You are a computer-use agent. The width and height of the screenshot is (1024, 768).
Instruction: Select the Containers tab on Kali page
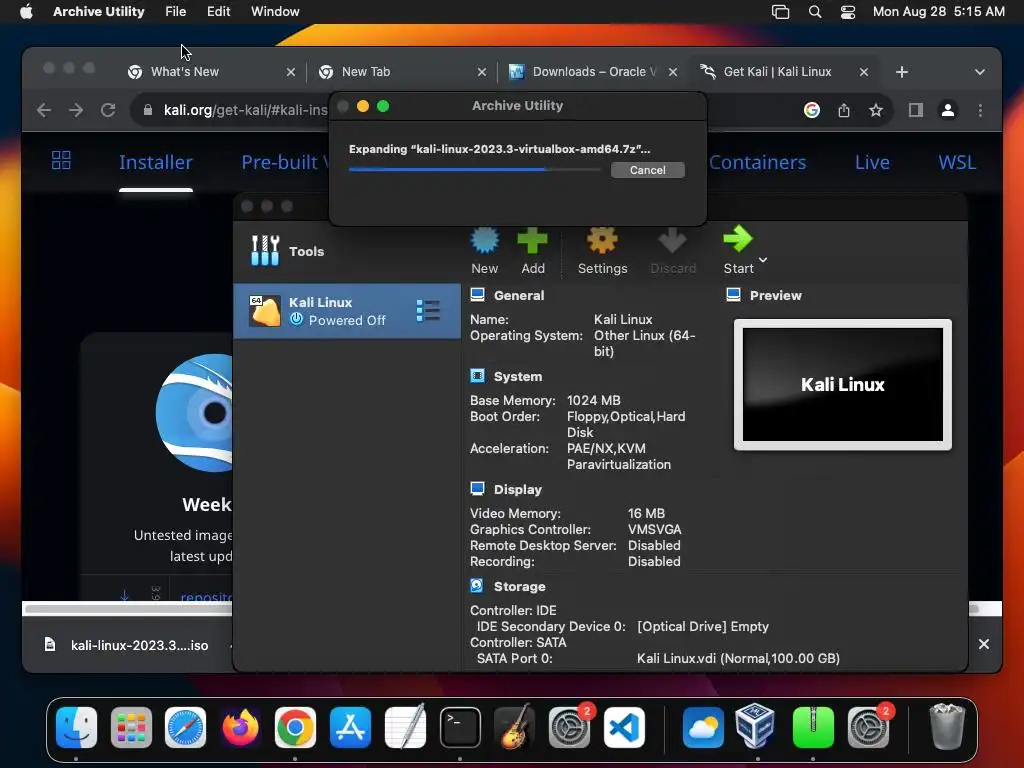[x=758, y=162]
